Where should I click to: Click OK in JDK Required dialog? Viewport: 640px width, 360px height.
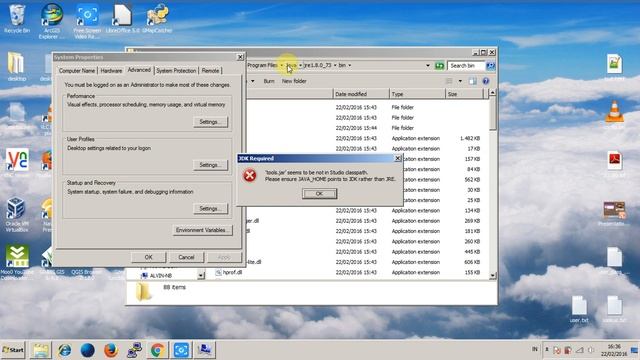[320, 193]
